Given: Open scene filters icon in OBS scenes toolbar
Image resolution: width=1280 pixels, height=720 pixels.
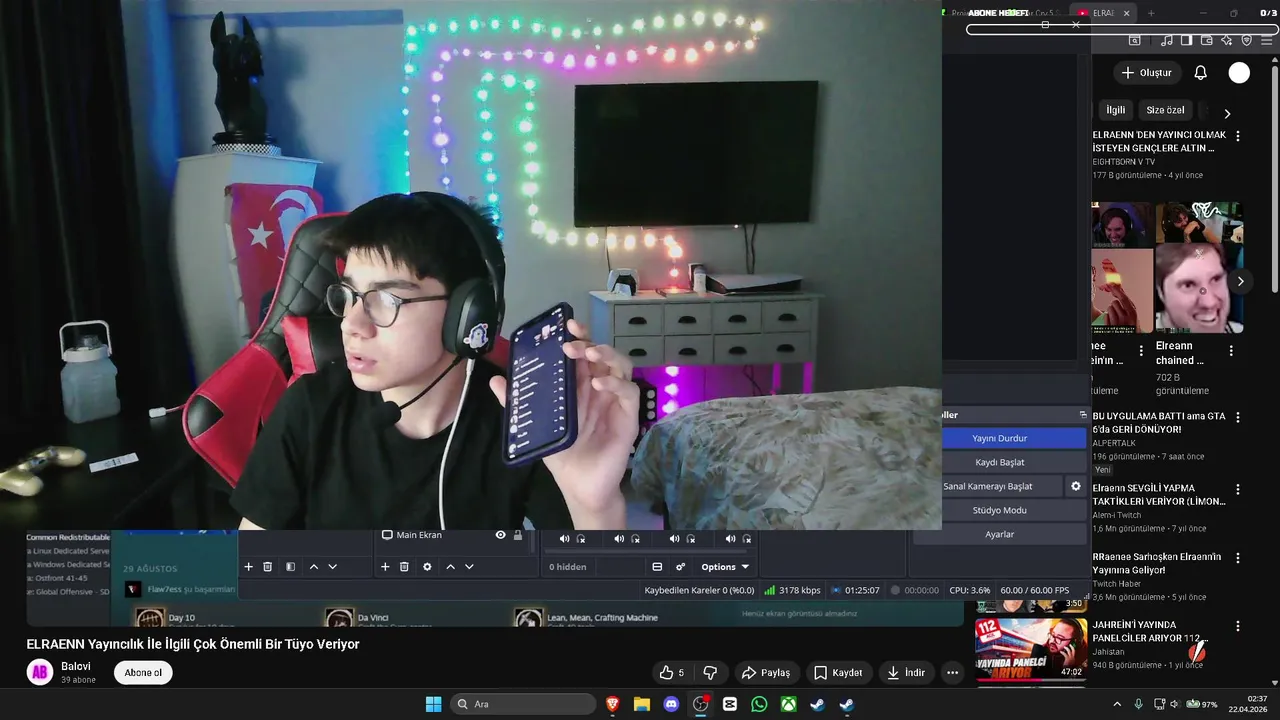Looking at the screenshot, I should (290, 567).
